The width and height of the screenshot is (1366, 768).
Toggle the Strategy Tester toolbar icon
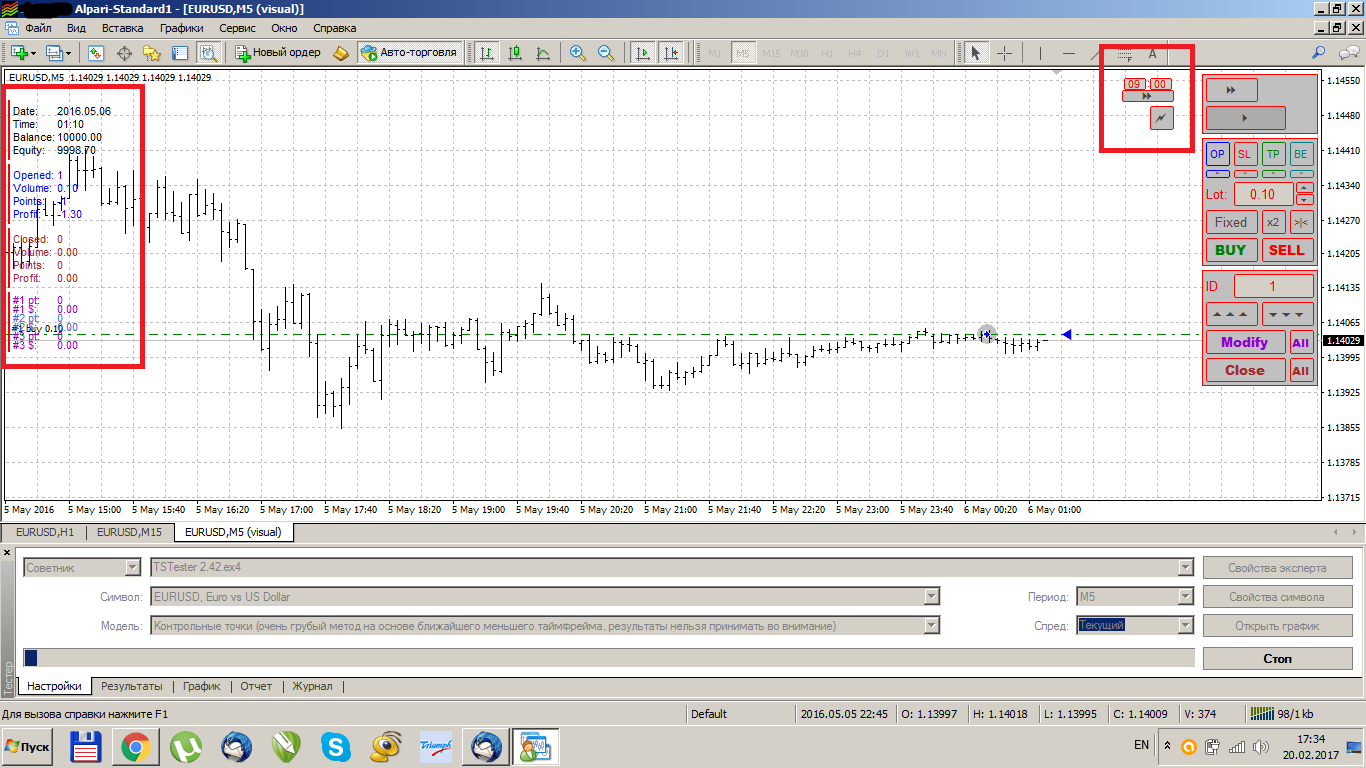tap(208, 52)
